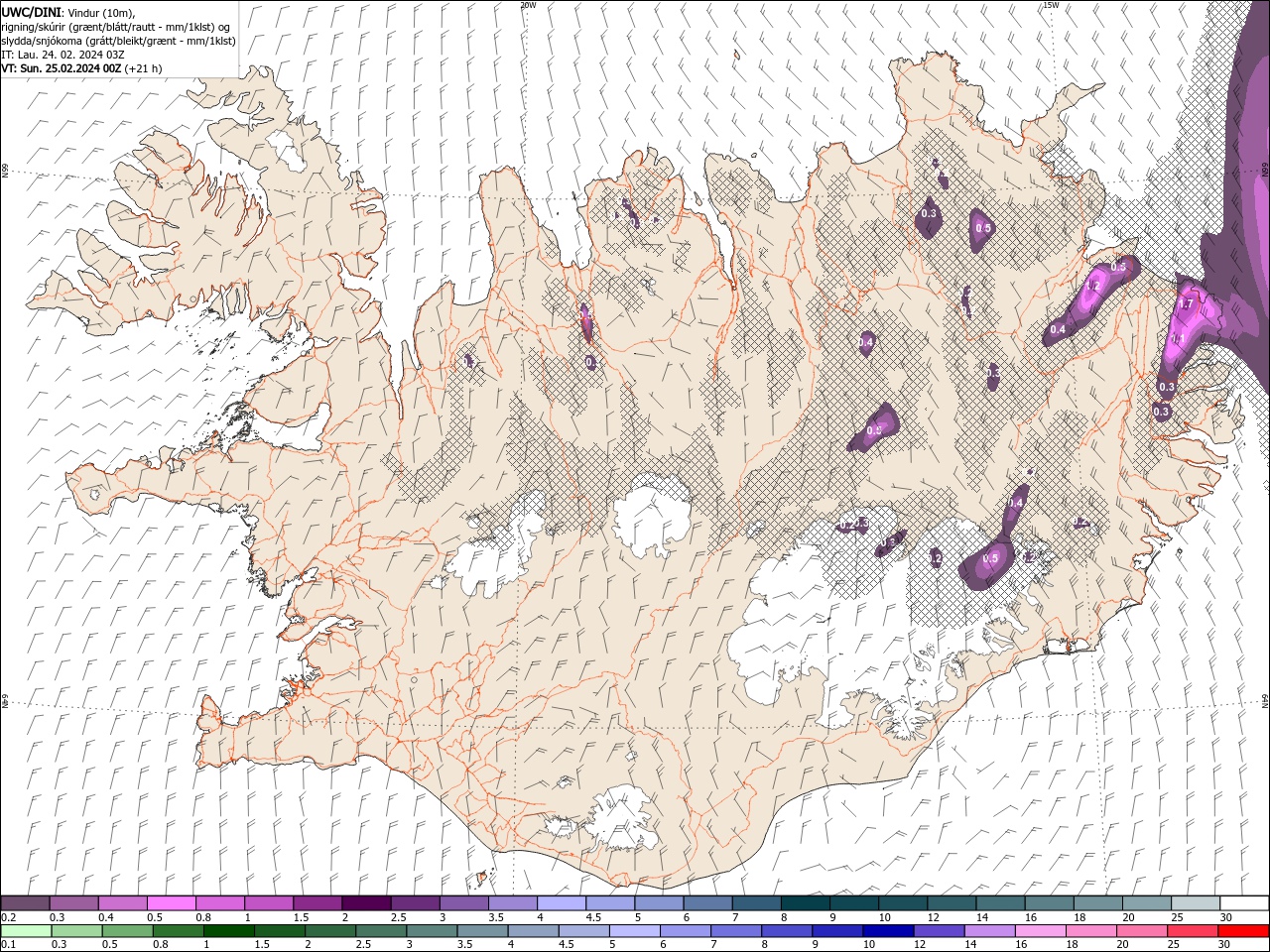Select pale green rain-scale swatch for 0.1–0.3

26,931
